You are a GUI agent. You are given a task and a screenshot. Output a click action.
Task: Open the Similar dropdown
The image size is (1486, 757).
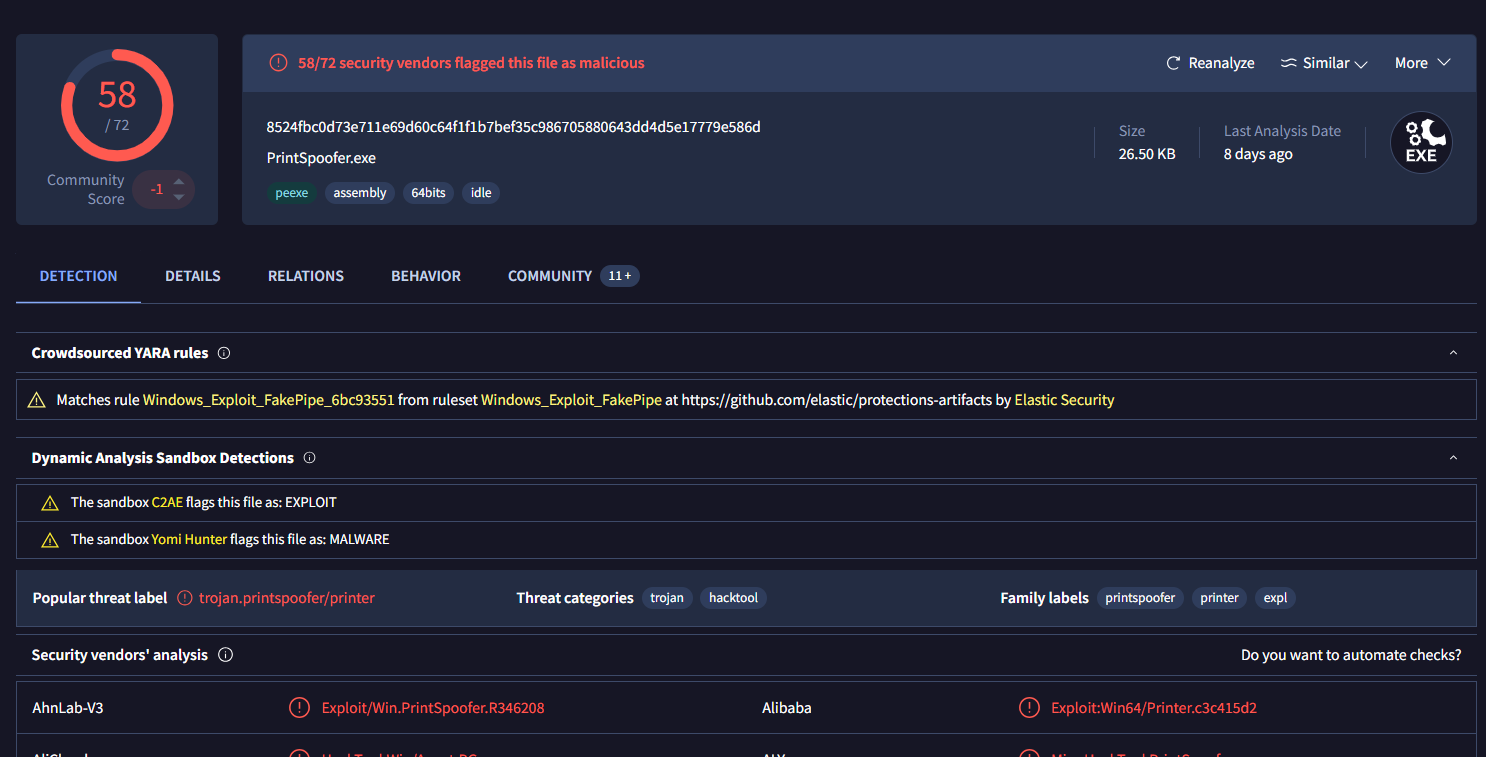pos(1324,63)
